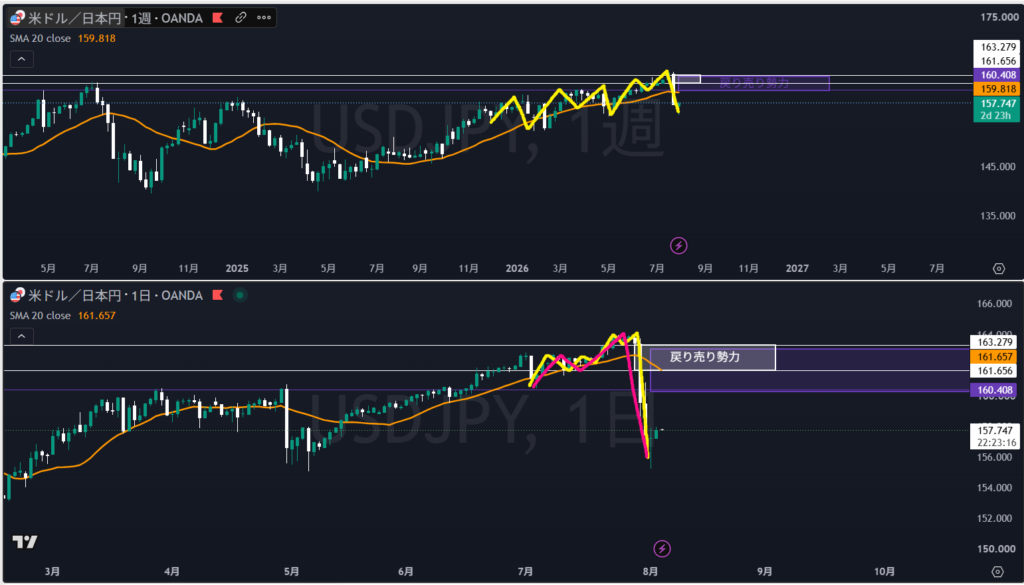This screenshot has width=1024, height=585.
Task: Collapse the daily chart indicator legend
Action: [x=22, y=336]
